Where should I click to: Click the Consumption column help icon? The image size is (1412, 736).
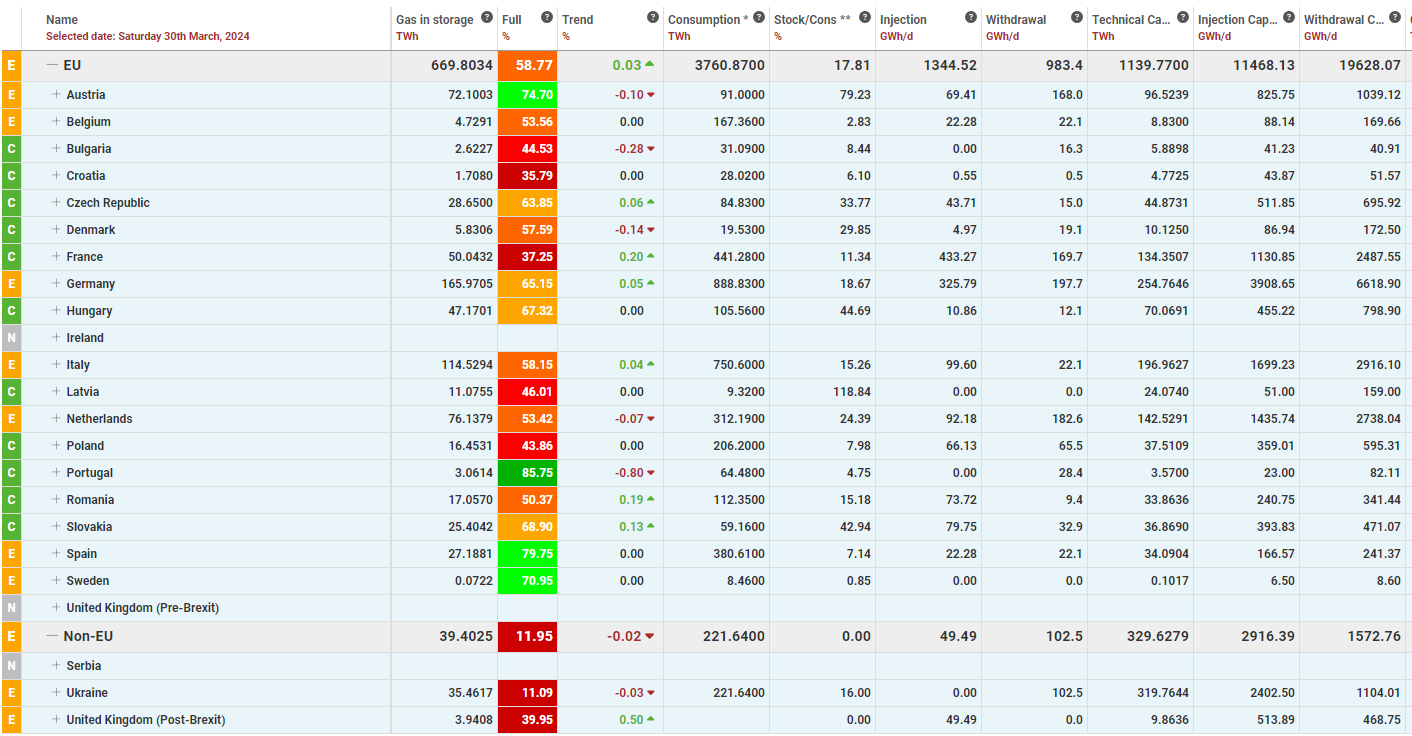(759, 17)
